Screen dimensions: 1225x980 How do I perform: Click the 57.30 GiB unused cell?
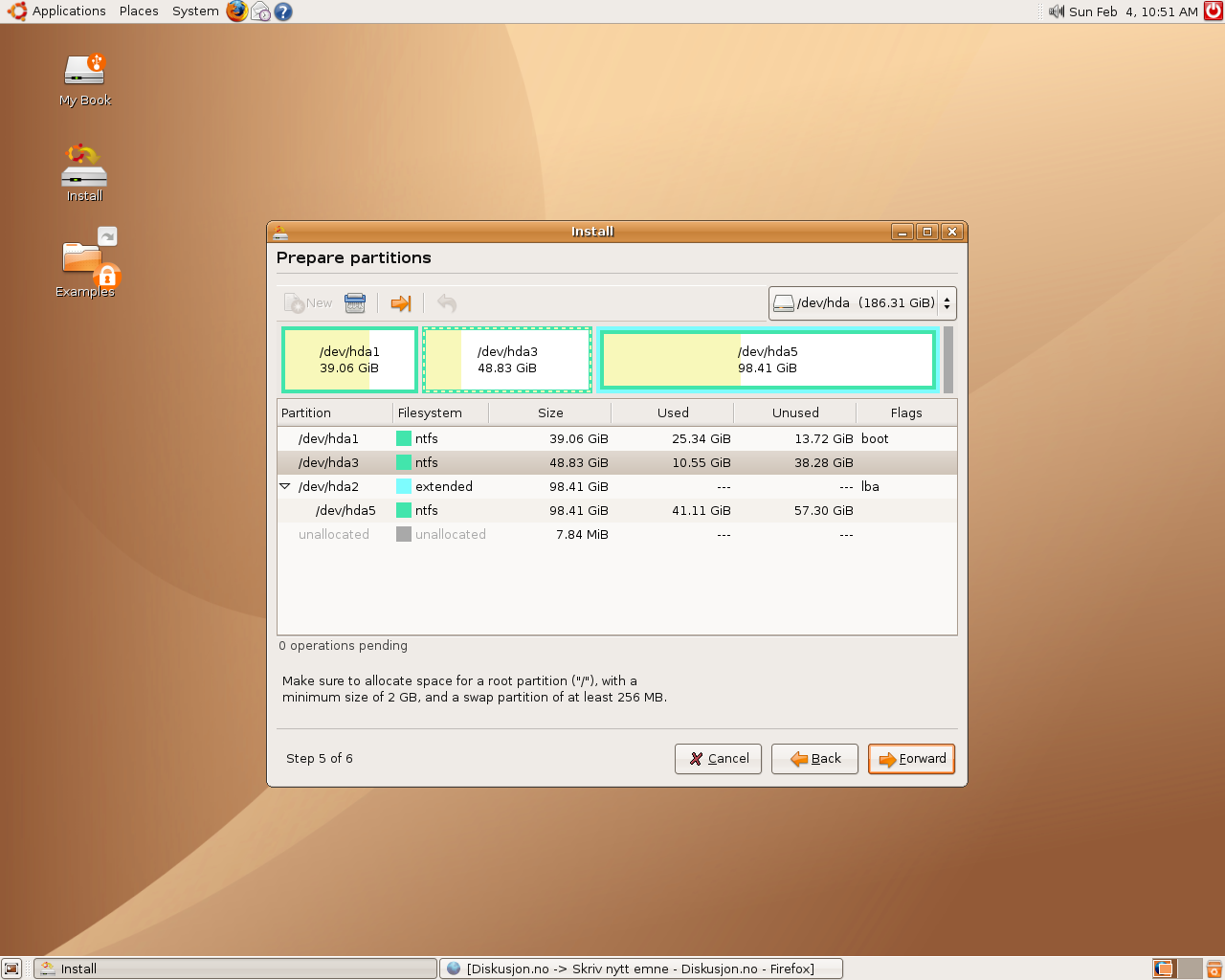(x=824, y=511)
